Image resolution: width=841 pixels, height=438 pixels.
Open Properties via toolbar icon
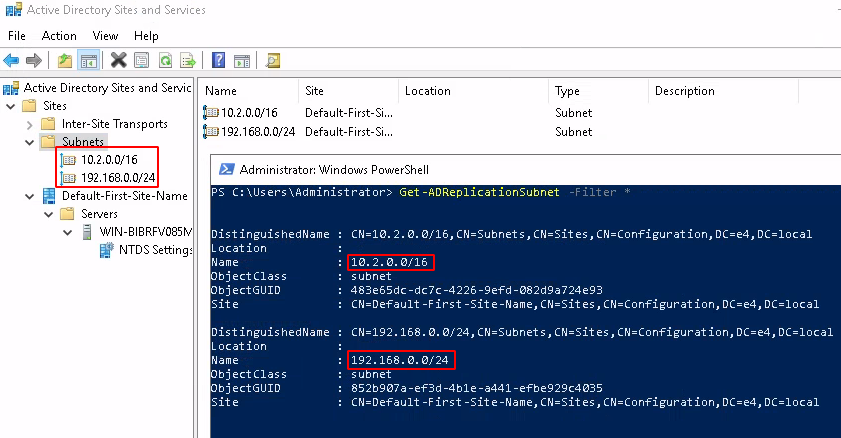(142, 61)
